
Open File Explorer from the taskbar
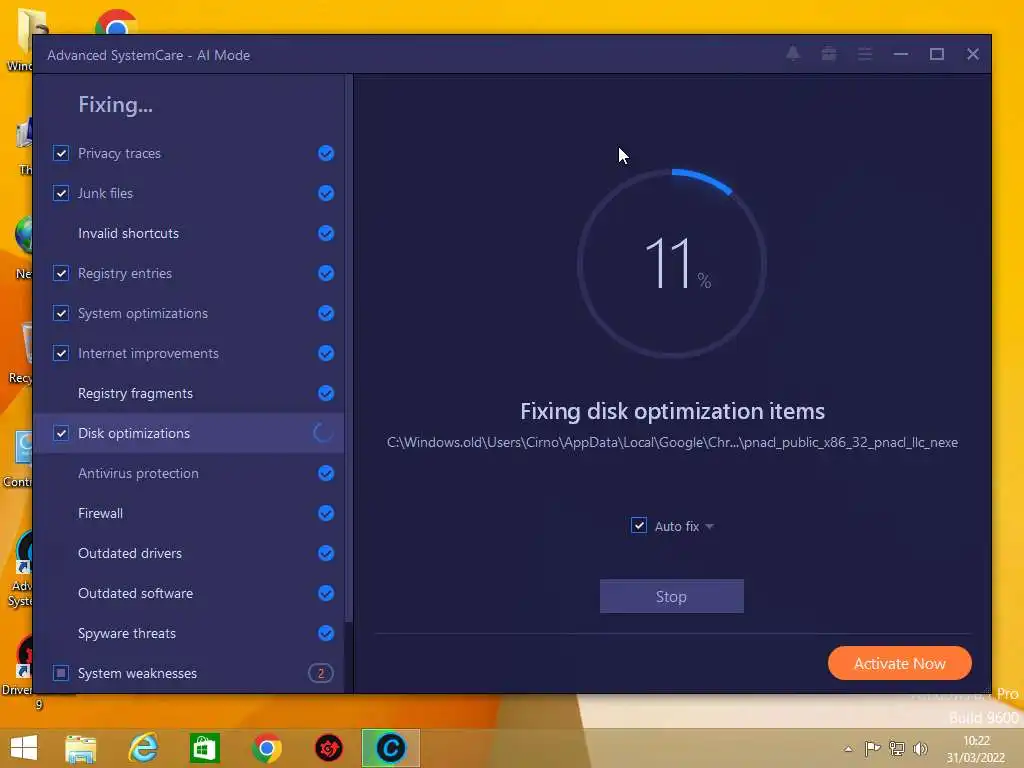pyautogui.click(x=81, y=748)
